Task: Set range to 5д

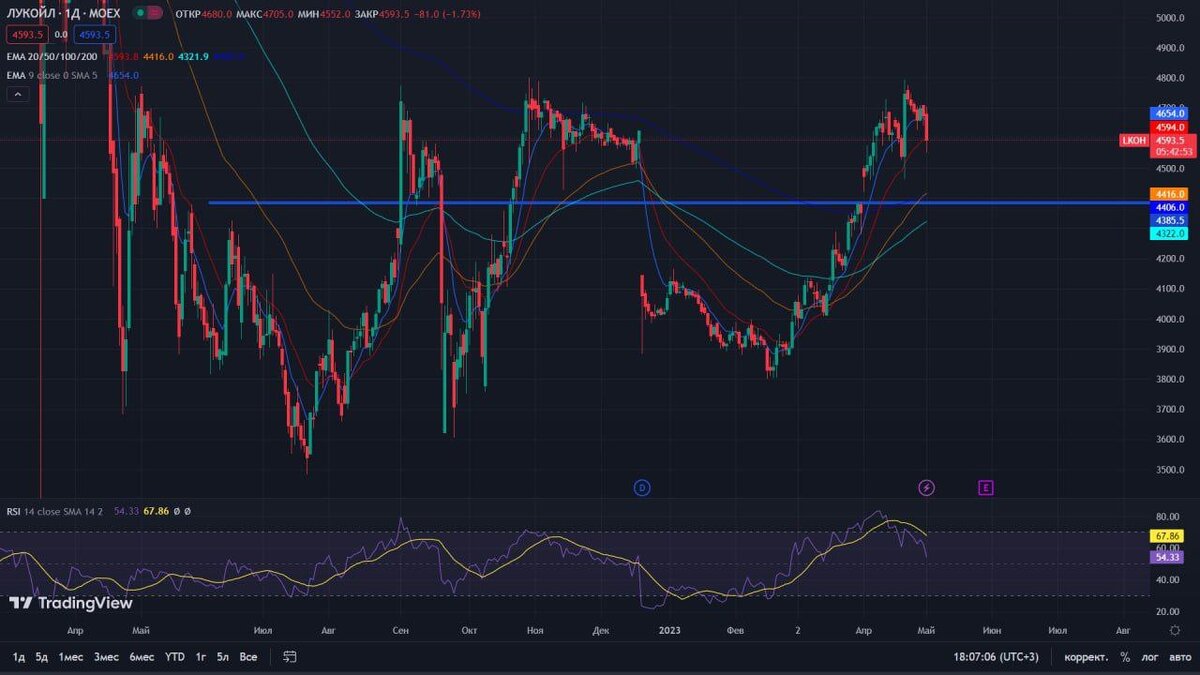Action: pyautogui.click(x=42, y=657)
